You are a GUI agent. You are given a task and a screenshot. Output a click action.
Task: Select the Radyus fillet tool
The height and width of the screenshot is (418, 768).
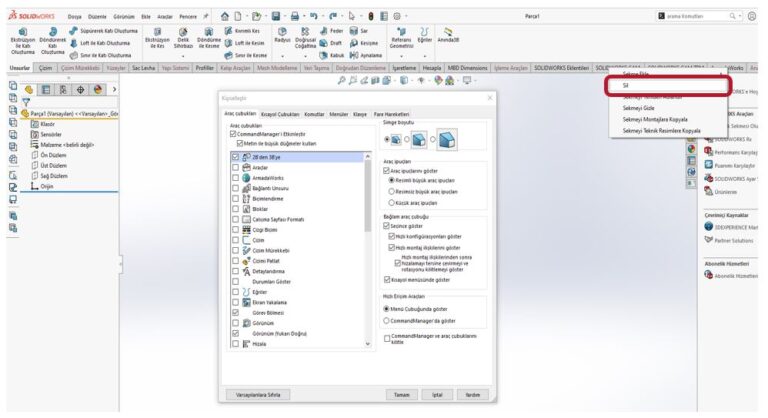tap(284, 34)
